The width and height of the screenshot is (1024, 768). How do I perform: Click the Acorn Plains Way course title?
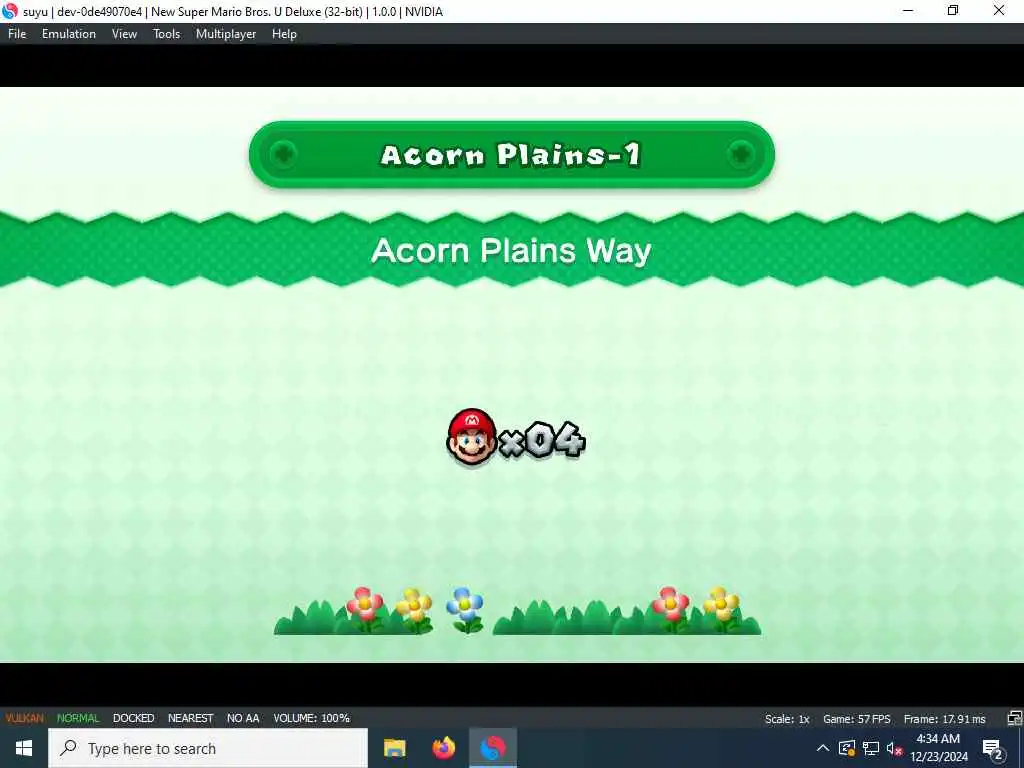511,250
